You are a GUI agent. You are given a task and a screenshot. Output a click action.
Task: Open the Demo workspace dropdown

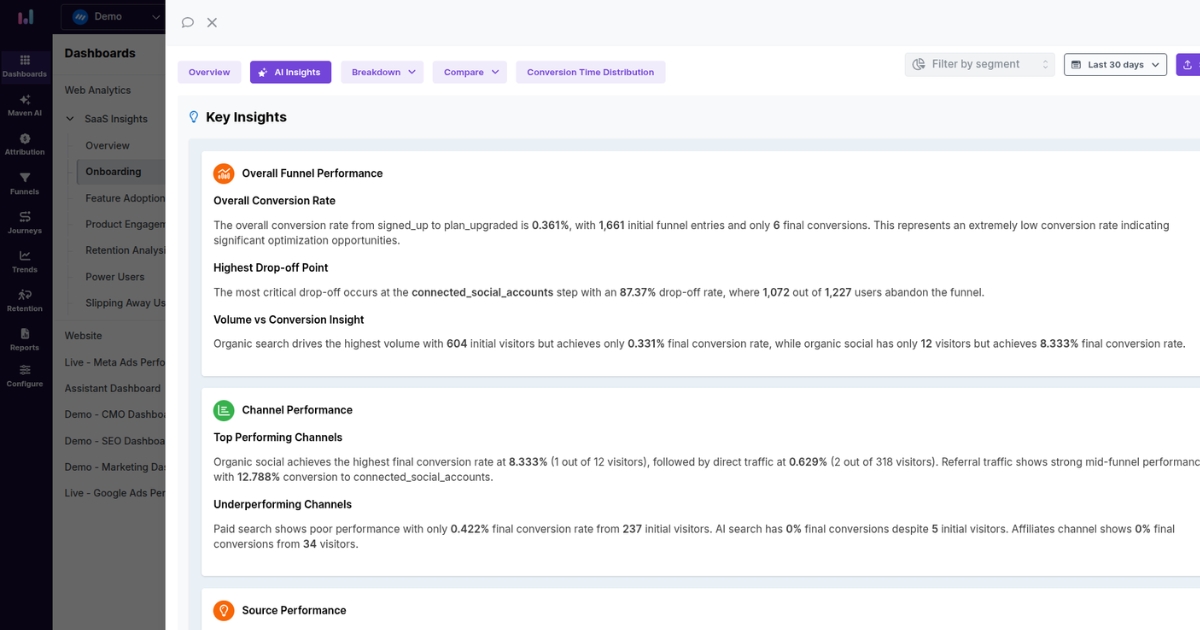[x=112, y=17]
